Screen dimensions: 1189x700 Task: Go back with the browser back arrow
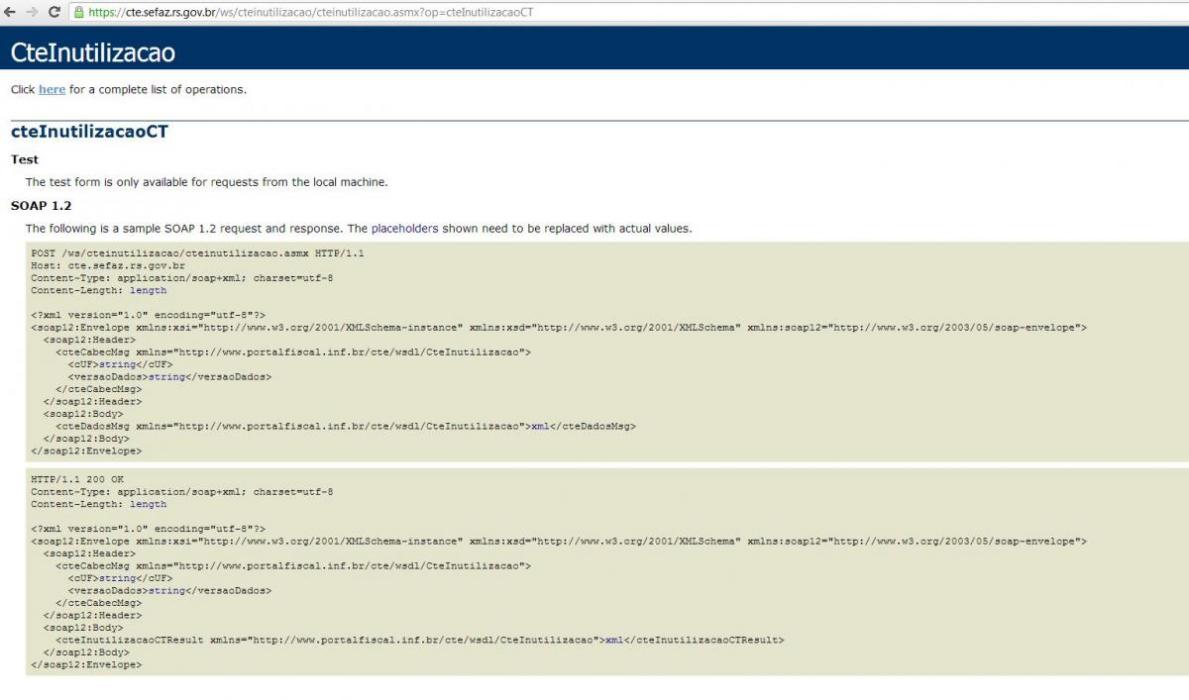pyautogui.click(x=10, y=12)
